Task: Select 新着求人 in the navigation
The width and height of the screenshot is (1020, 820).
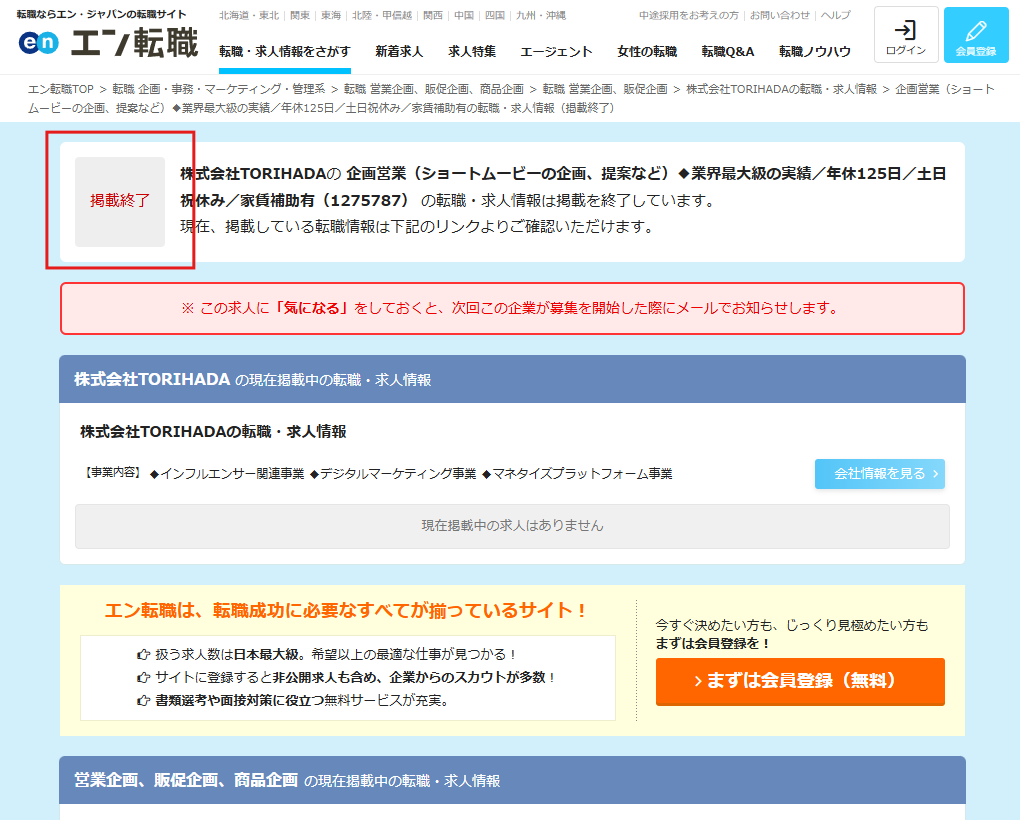Action: coord(398,49)
